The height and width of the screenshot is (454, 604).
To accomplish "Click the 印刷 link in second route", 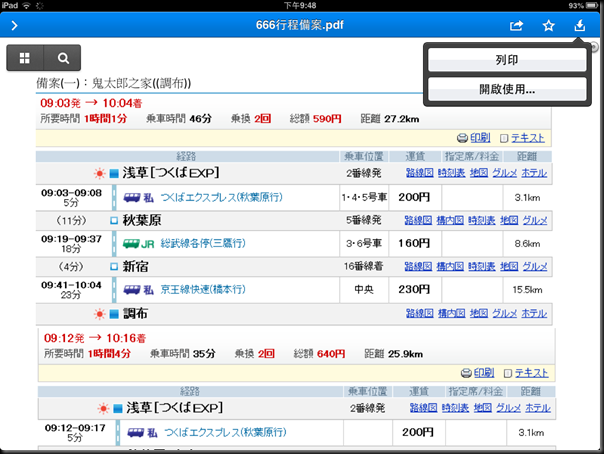I will [484, 373].
